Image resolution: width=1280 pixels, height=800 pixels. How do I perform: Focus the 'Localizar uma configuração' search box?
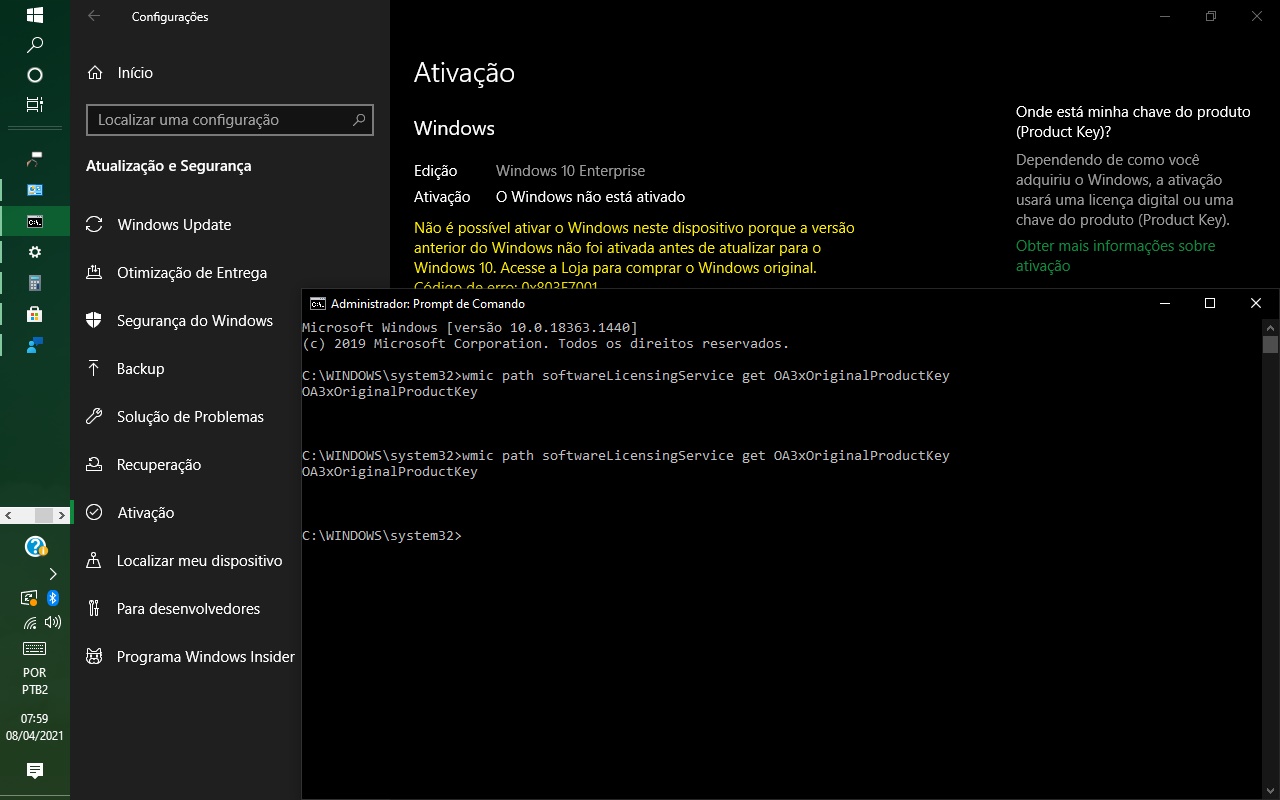230,120
